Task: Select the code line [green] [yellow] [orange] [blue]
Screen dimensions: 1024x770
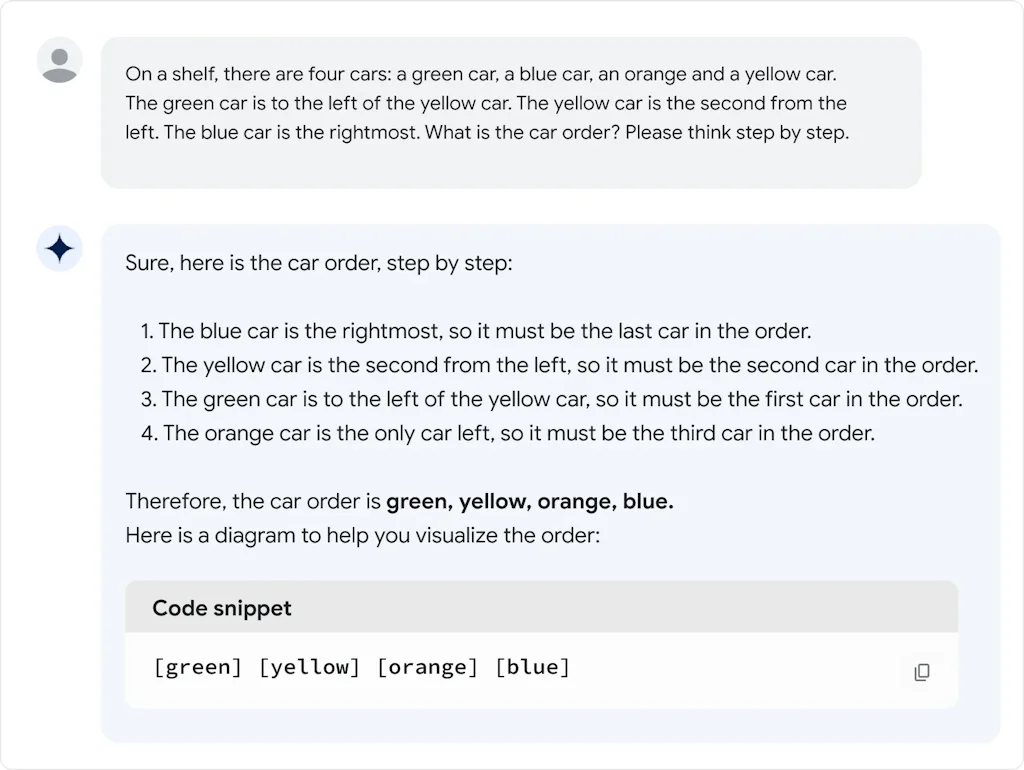Action: [360, 667]
